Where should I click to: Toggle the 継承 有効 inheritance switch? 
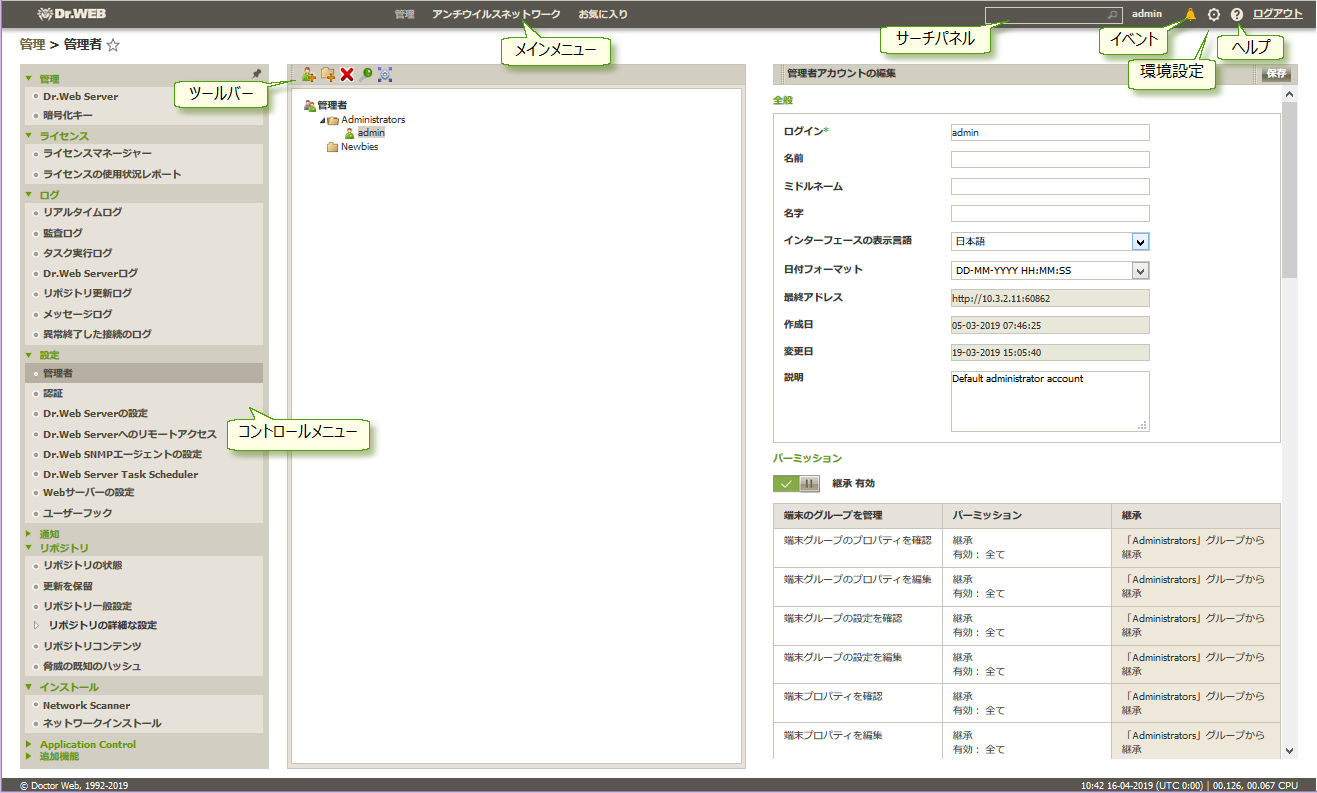point(797,484)
